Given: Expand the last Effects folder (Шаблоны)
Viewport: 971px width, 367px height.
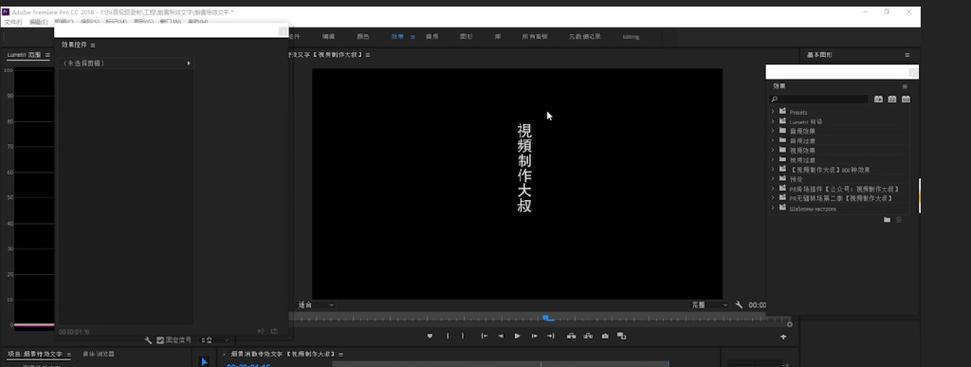Looking at the screenshot, I should pyautogui.click(x=773, y=208).
